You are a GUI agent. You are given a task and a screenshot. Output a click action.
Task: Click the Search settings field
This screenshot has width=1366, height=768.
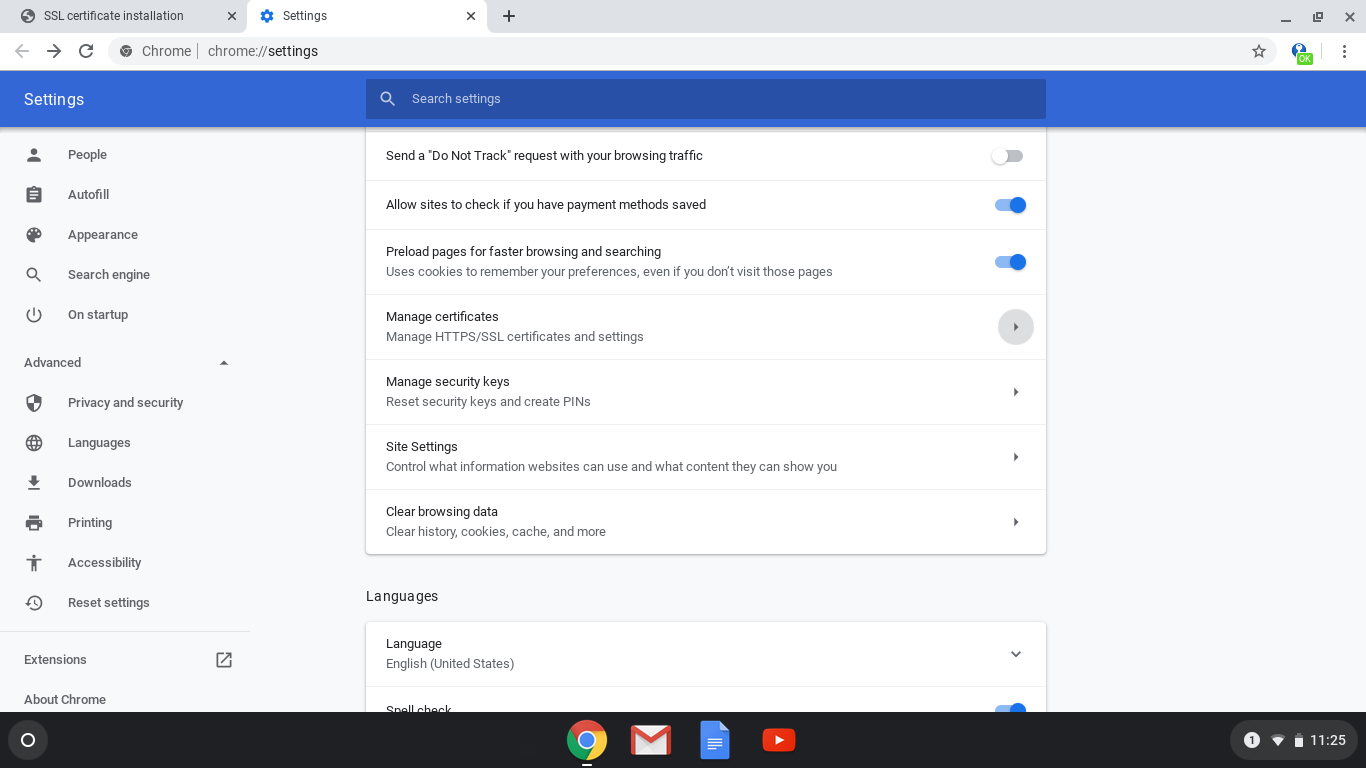pos(705,98)
